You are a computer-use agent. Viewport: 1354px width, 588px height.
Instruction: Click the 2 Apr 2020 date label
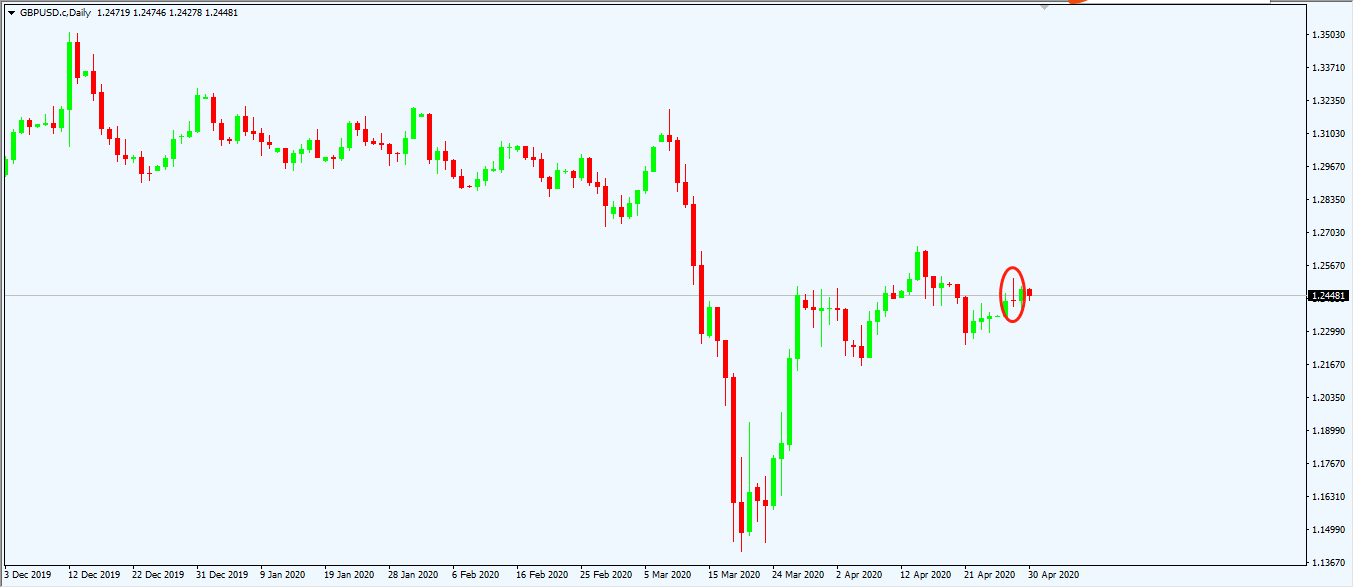click(859, 575)
